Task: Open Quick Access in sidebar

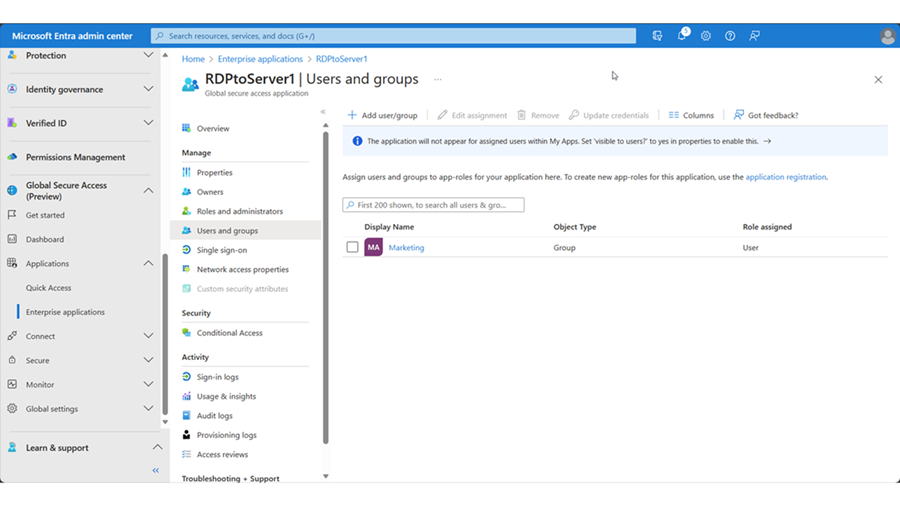Action: coord(48,287)
